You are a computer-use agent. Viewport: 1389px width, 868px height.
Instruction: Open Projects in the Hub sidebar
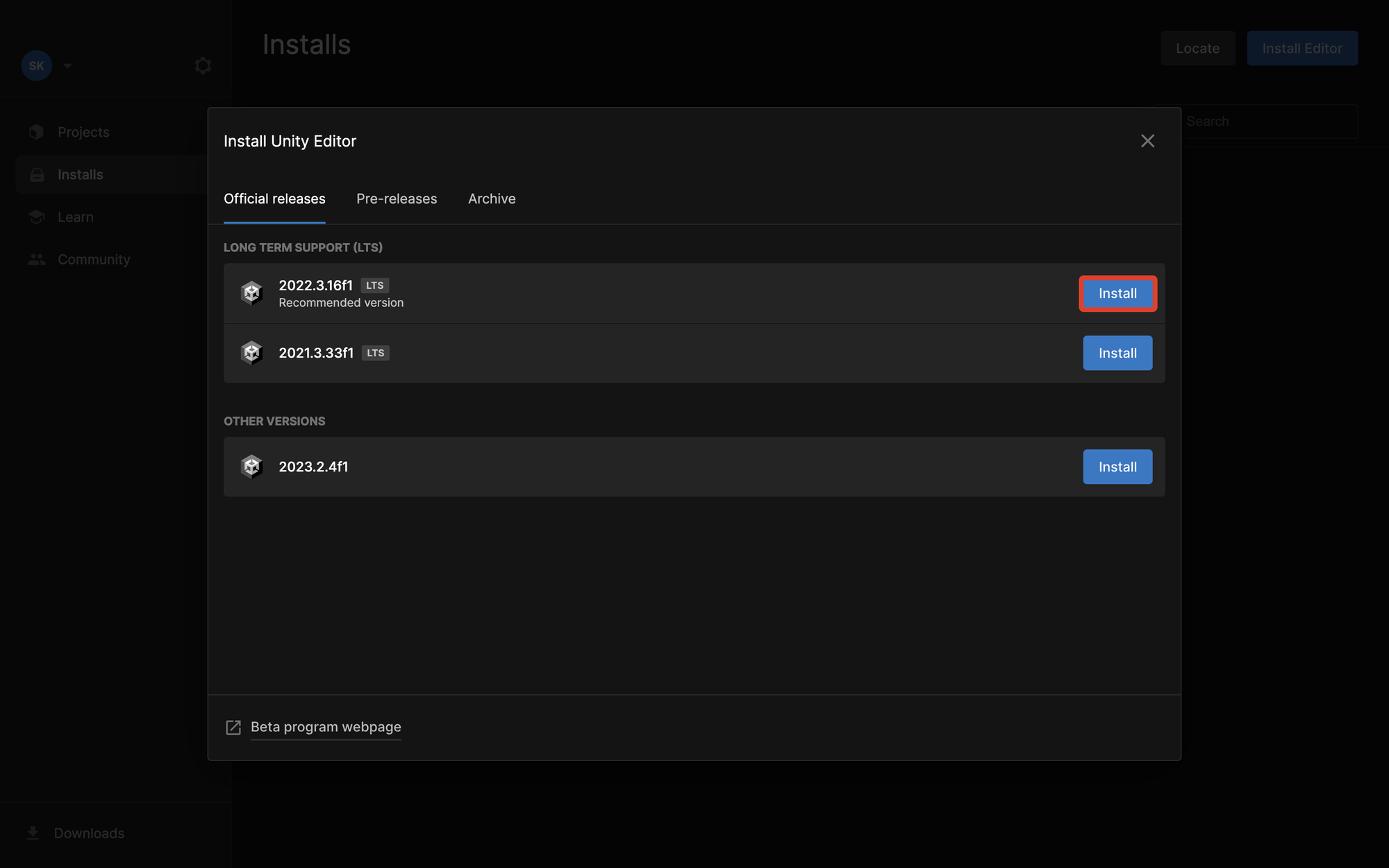point(83,132)
